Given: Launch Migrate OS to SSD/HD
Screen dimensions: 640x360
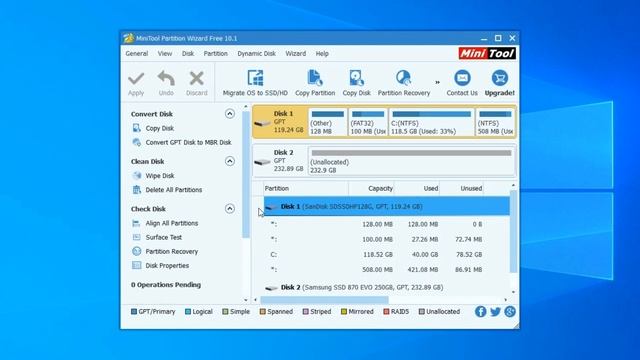Looking at the screenshot, I should coord(255,83).
